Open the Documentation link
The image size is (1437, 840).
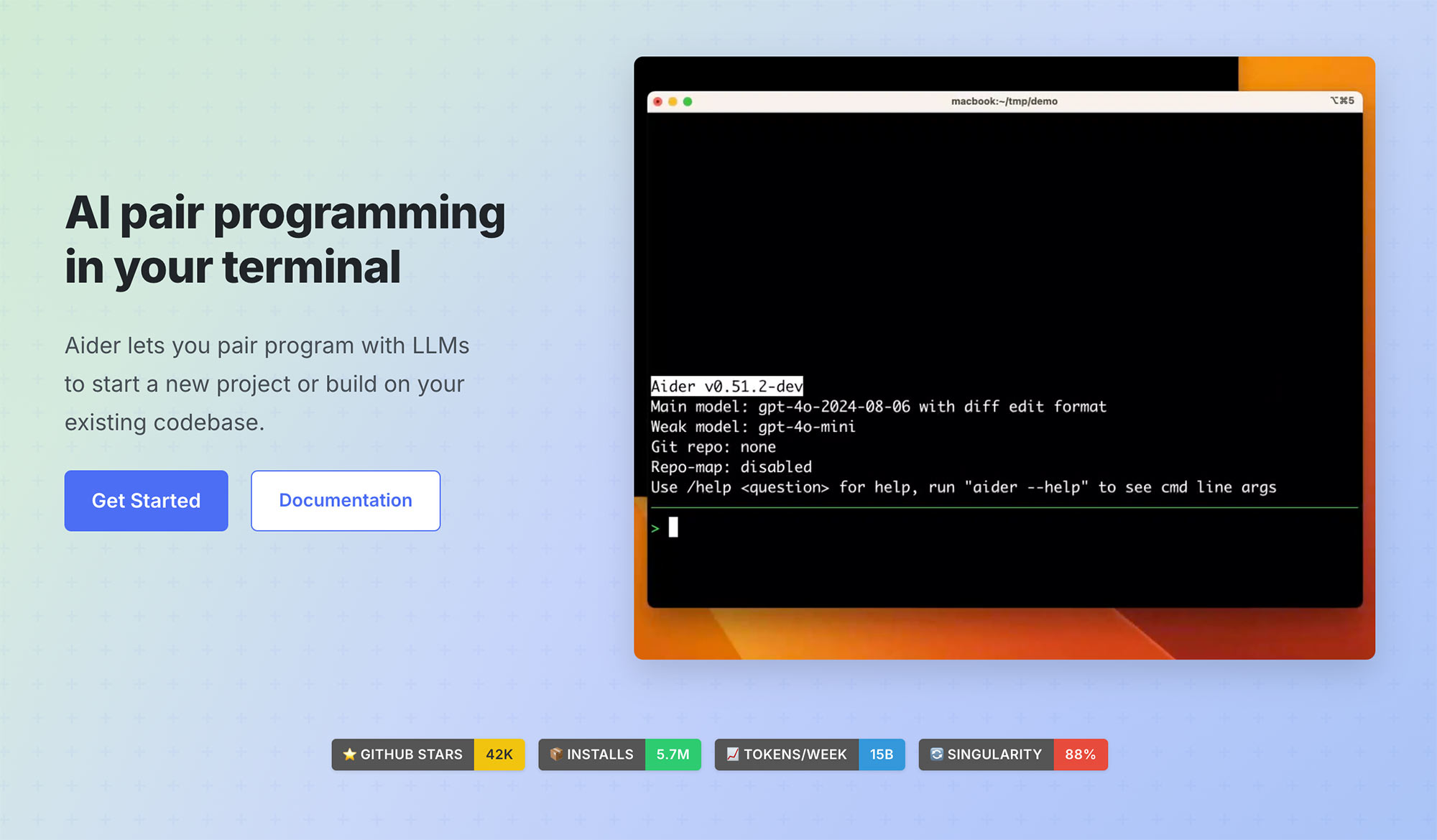click(x=346, y=501)
